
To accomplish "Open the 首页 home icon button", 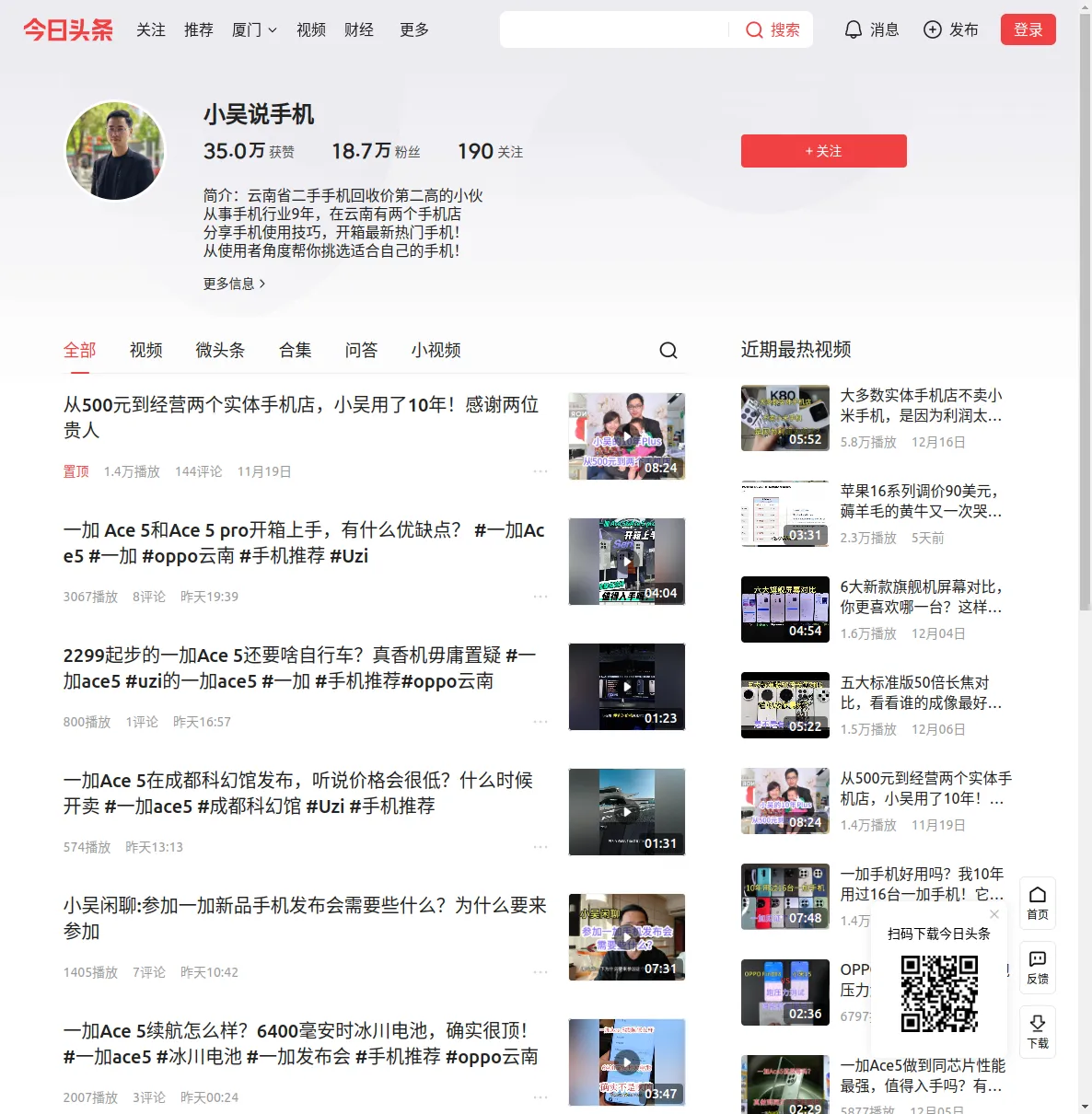I will pyautogui.click(x=1038, y=902).
